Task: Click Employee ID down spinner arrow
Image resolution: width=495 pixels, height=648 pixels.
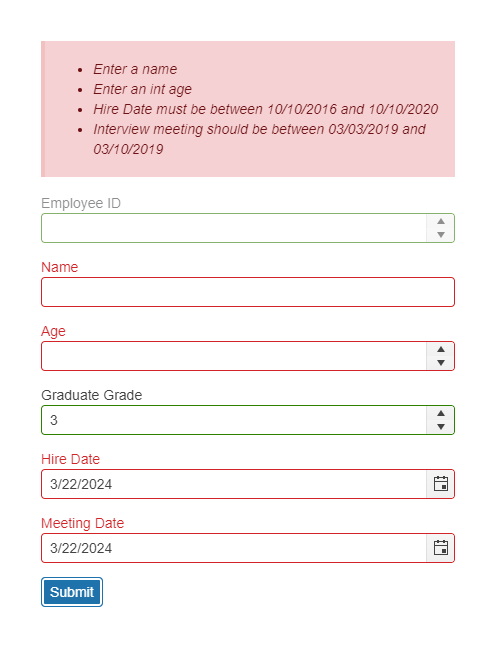Action: coord(440,234)
